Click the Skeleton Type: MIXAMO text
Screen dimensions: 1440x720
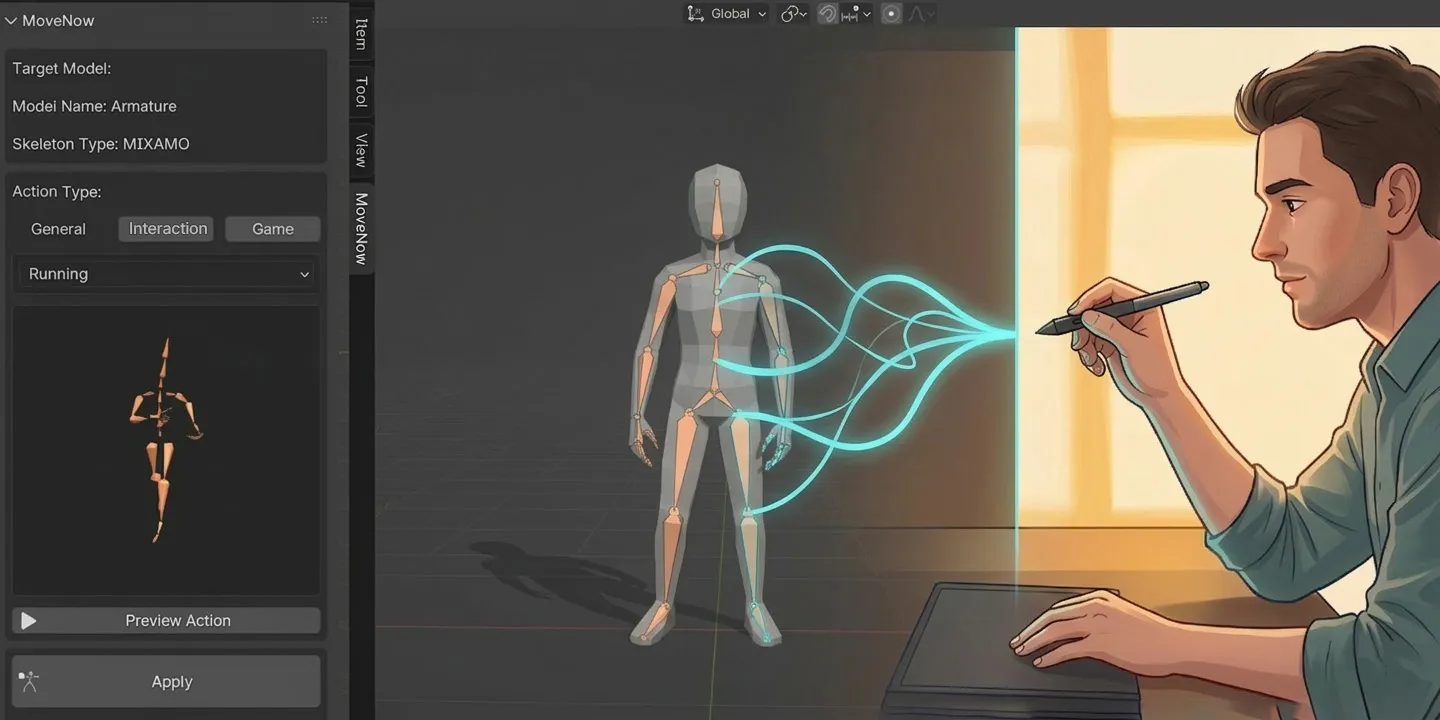(x=101, y=144)
